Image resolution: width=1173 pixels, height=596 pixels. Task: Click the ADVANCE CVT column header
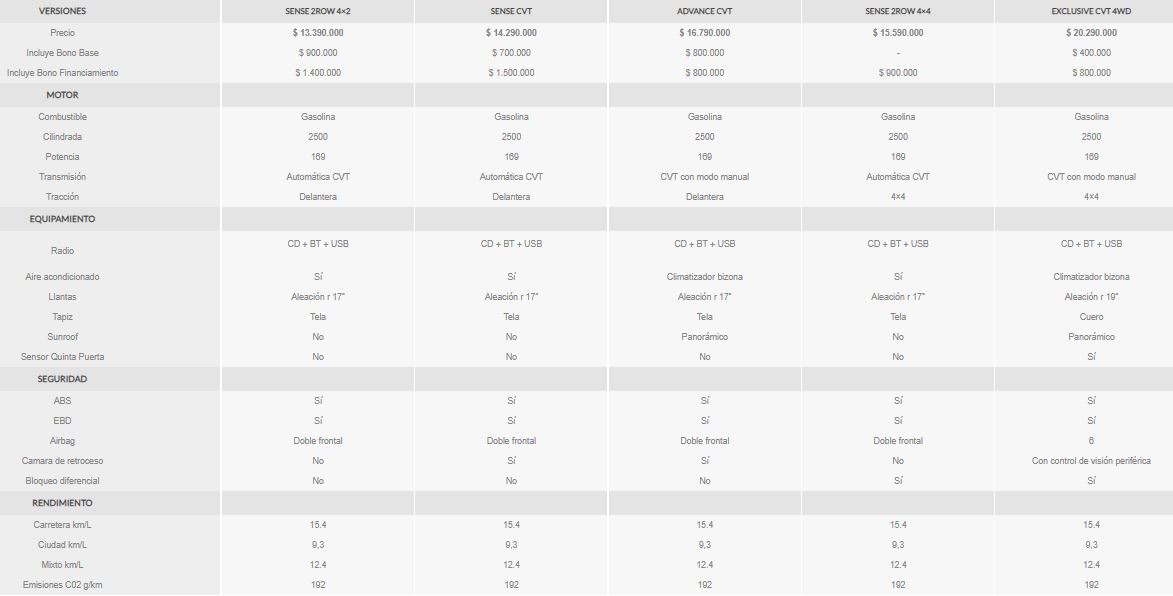[x=705, y=11]
